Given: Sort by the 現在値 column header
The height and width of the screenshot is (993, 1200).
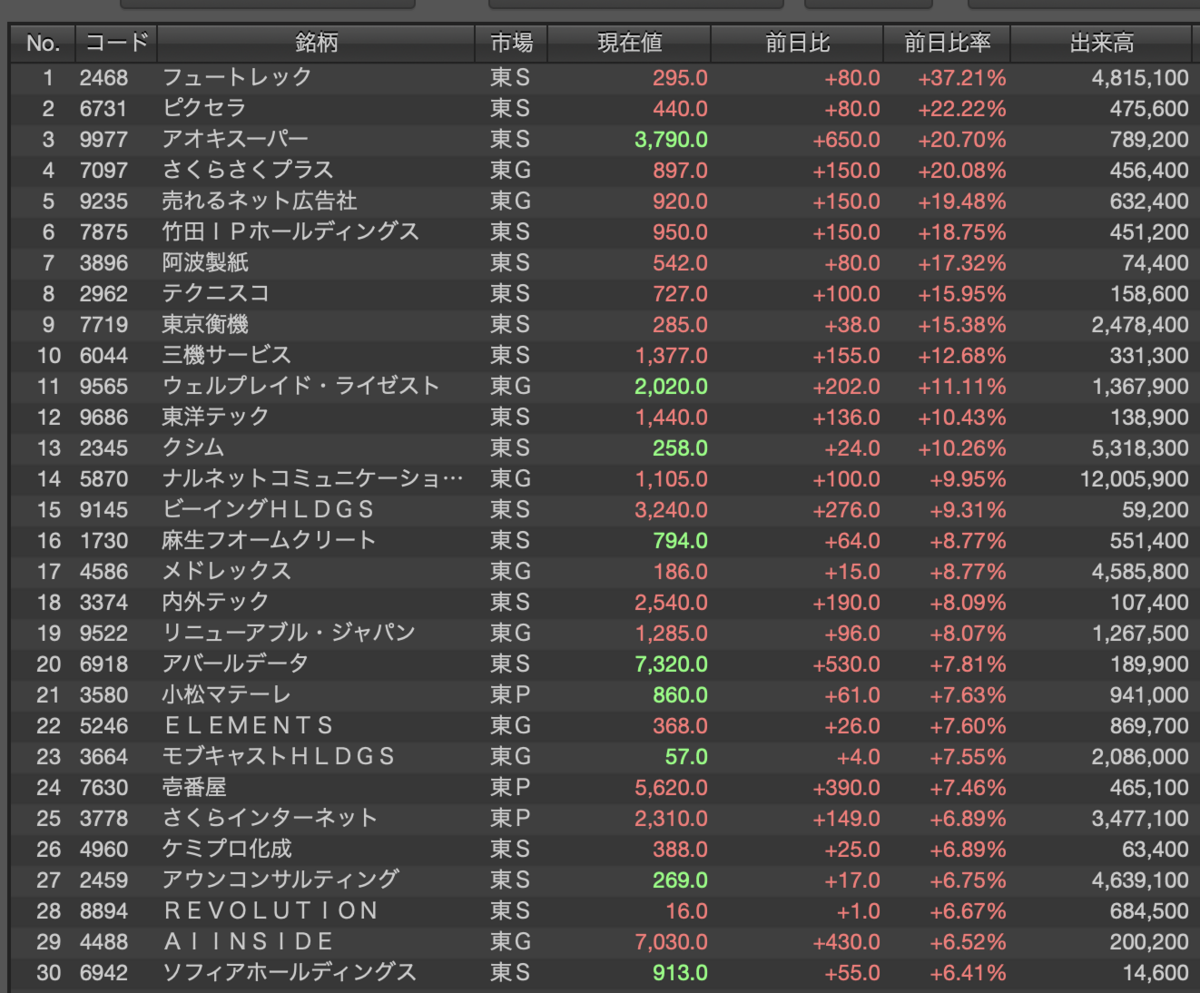Looking at the screenshot, I should 629,44.
